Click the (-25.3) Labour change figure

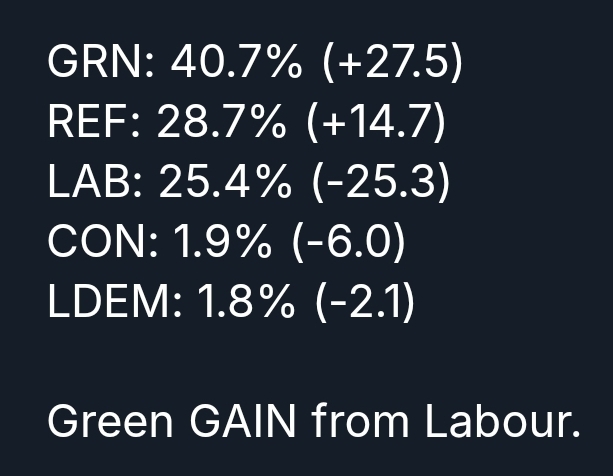(x=380, y=183)
